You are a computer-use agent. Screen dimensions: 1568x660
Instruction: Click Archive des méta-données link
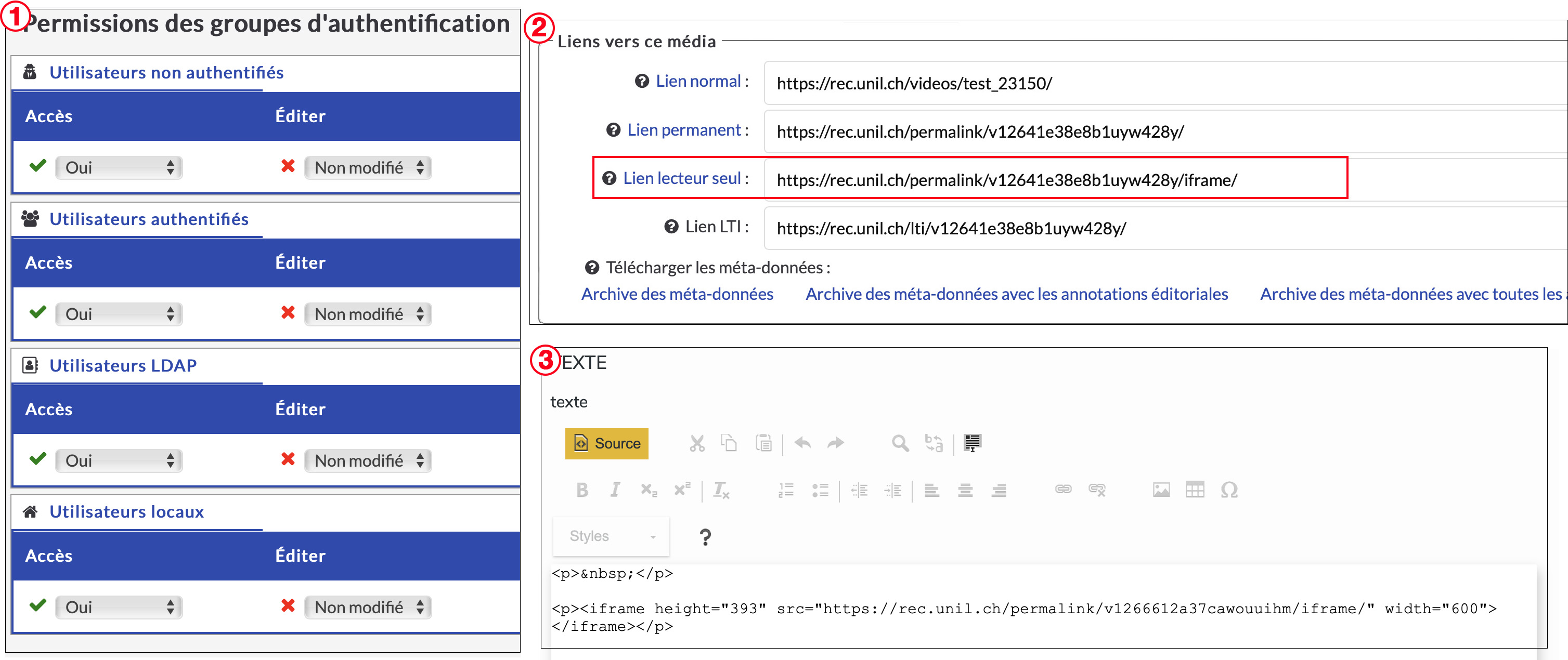677,295
